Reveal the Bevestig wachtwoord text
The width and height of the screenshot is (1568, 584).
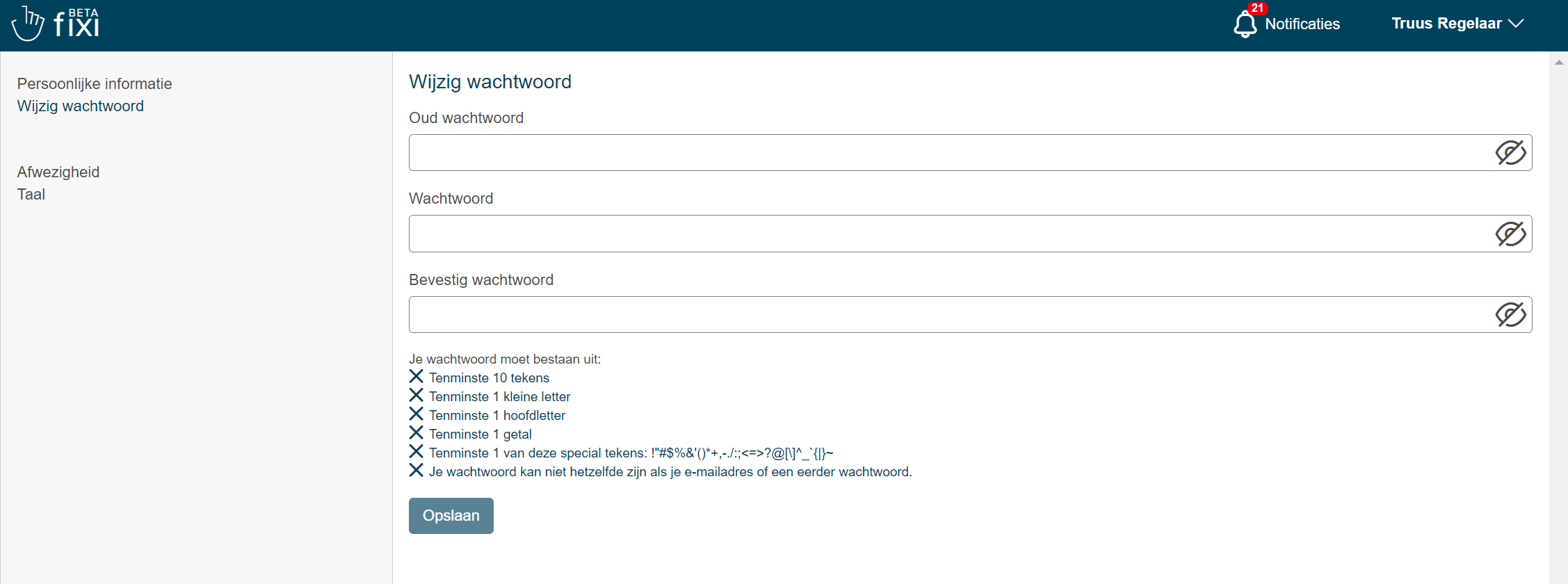tap(1510, 314)
